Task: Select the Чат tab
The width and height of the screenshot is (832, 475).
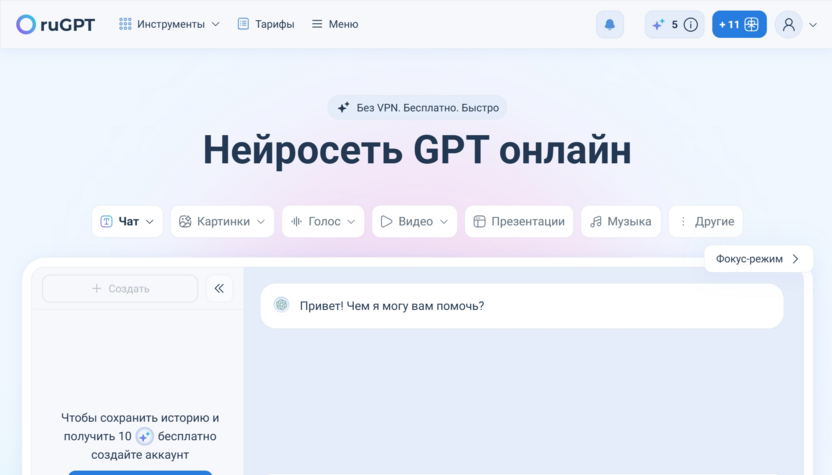Action: (x=127, y=221)
